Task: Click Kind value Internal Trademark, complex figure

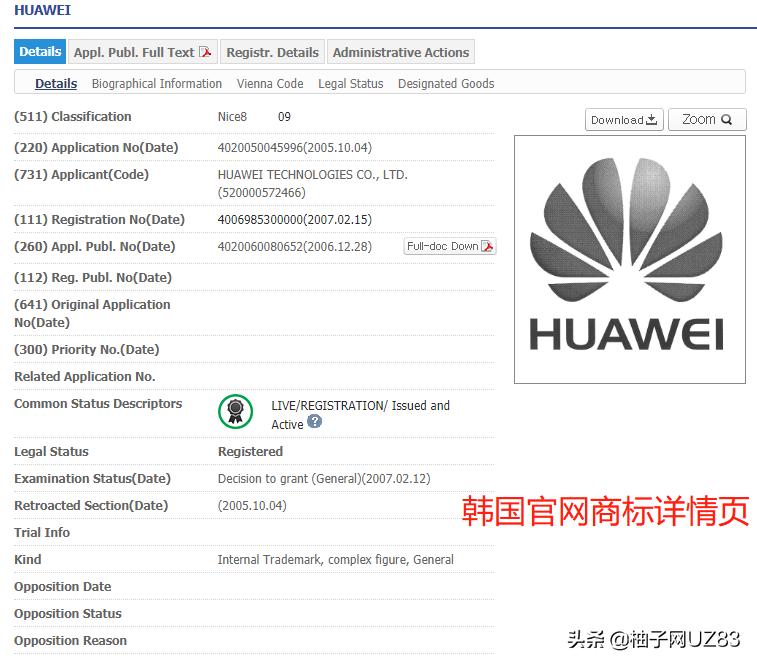Action: pyautogui.click(x=336, y=560)
